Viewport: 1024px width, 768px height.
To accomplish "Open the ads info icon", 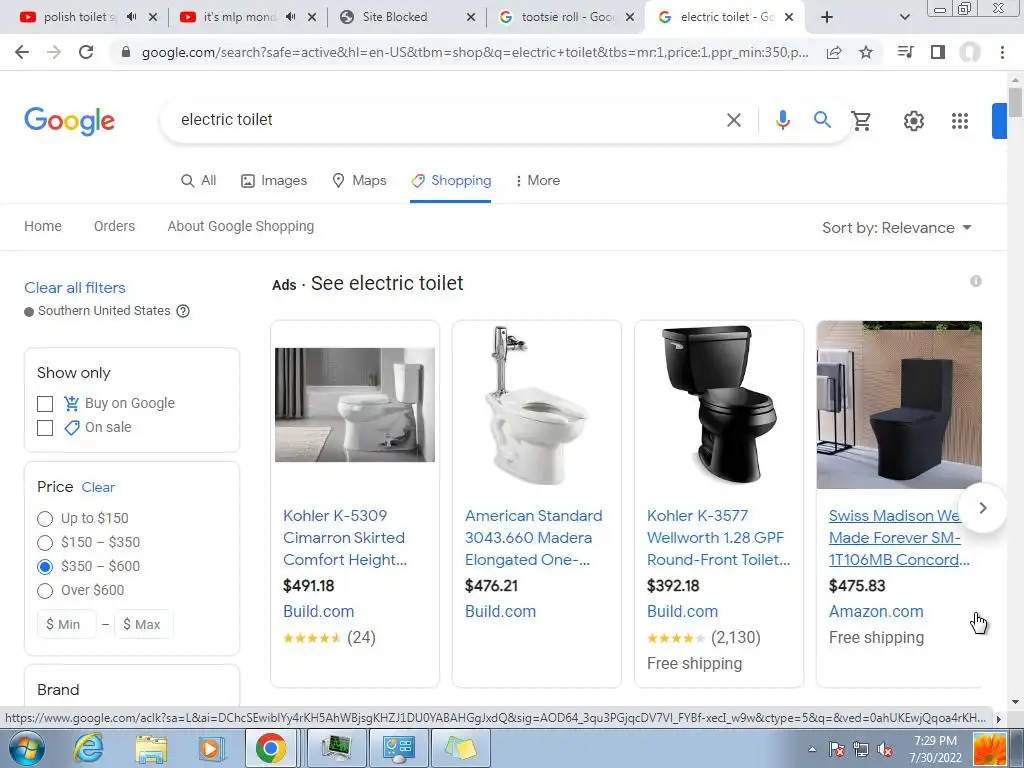I will [976, 281].
